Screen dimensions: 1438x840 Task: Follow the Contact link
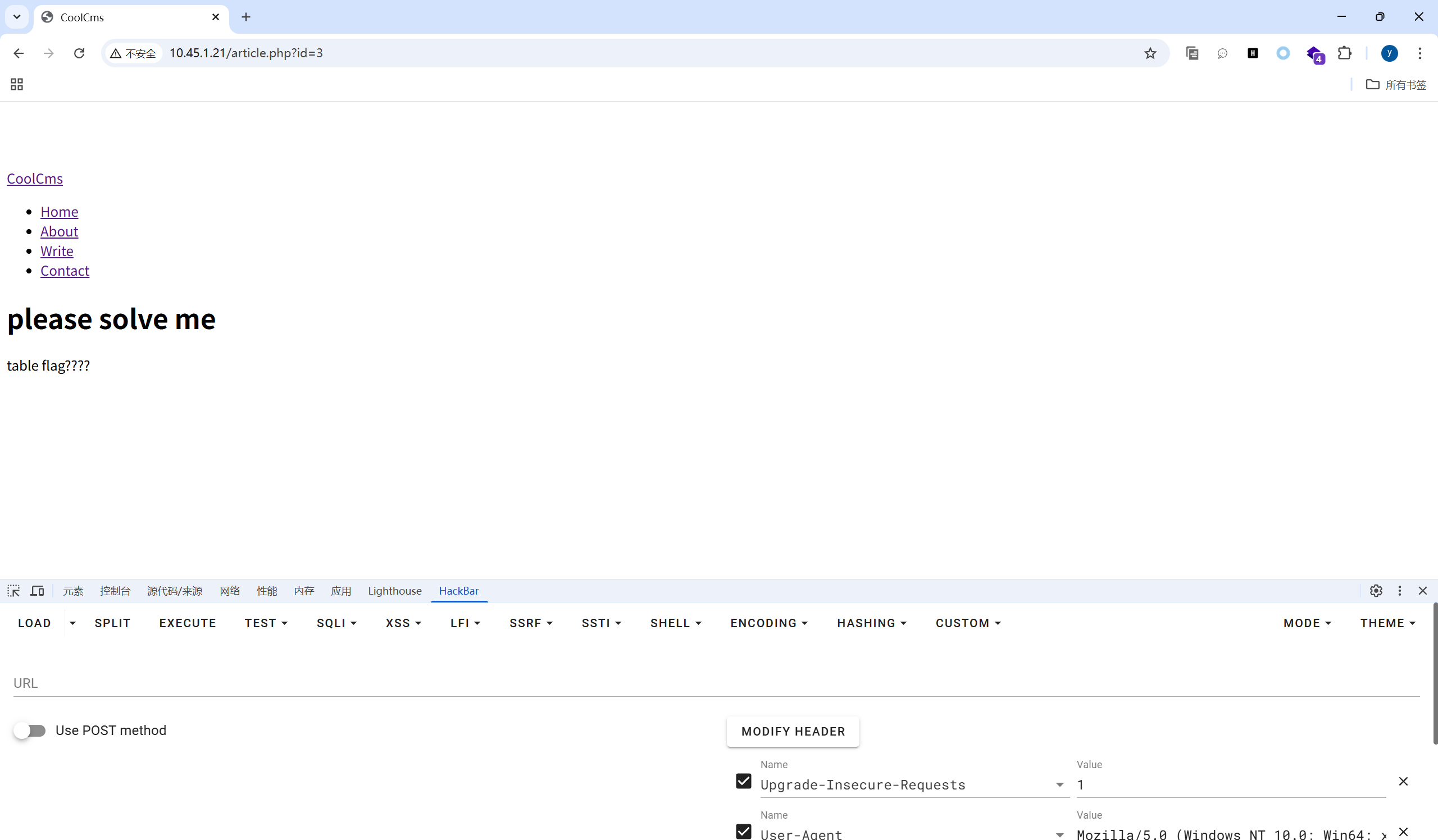(65, 271)
